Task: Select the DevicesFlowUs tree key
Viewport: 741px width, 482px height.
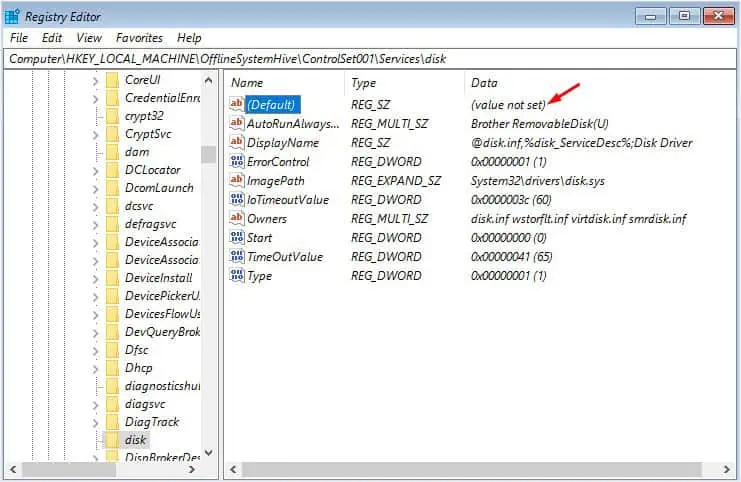Action: click(x=162, y=314)
